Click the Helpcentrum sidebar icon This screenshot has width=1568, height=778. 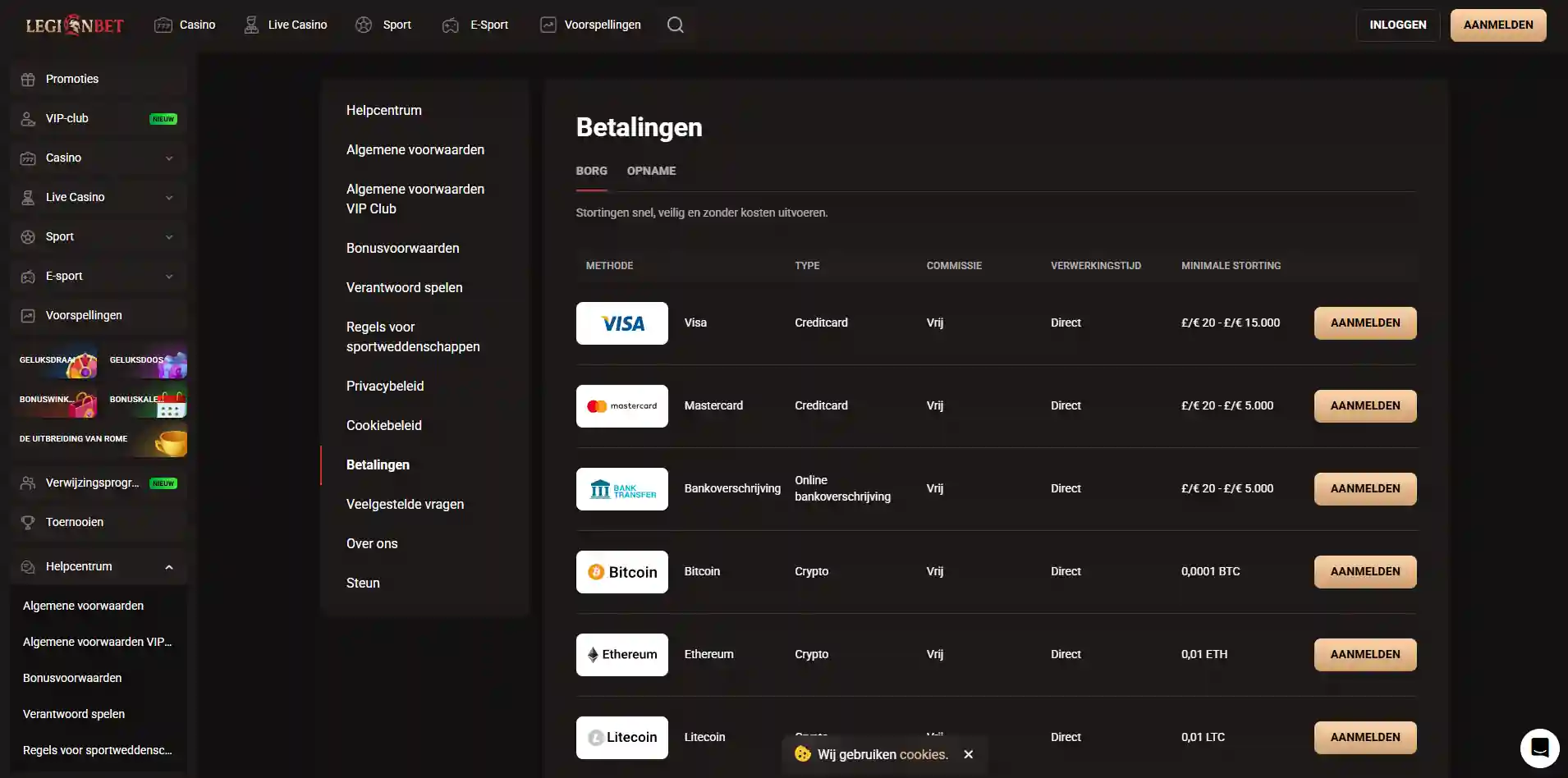pyautogui.click(x=28, y=567)
